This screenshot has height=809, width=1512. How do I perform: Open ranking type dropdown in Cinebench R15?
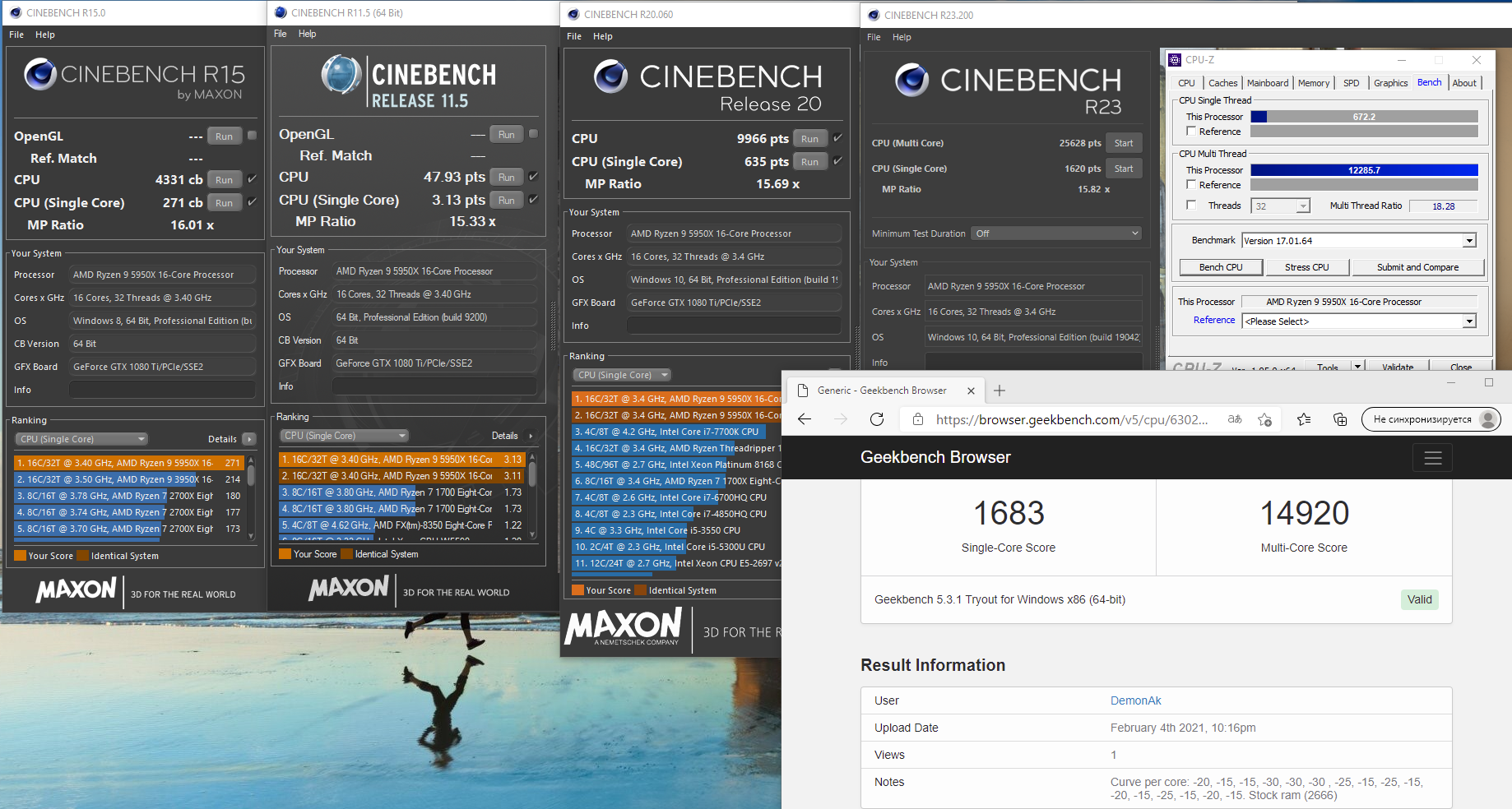point(81,439)
